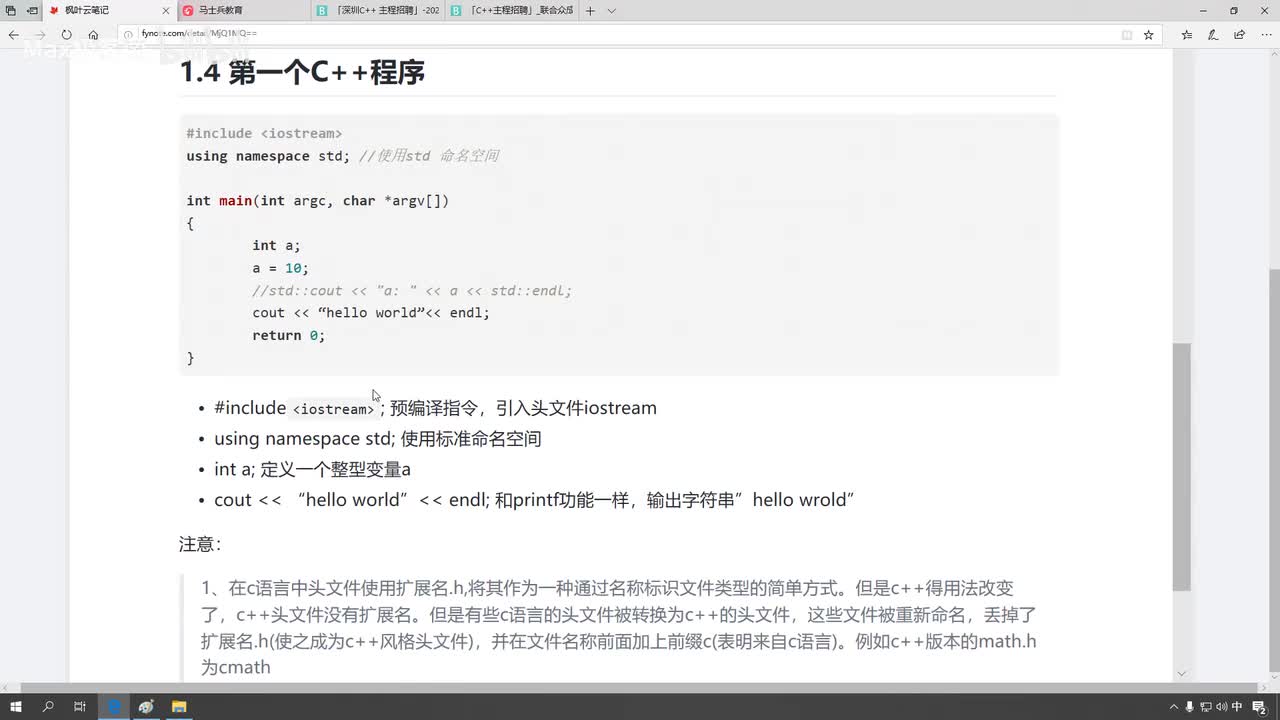Expand the tab preview chevron
The image size is (1280, 720).
click(612, 10)
